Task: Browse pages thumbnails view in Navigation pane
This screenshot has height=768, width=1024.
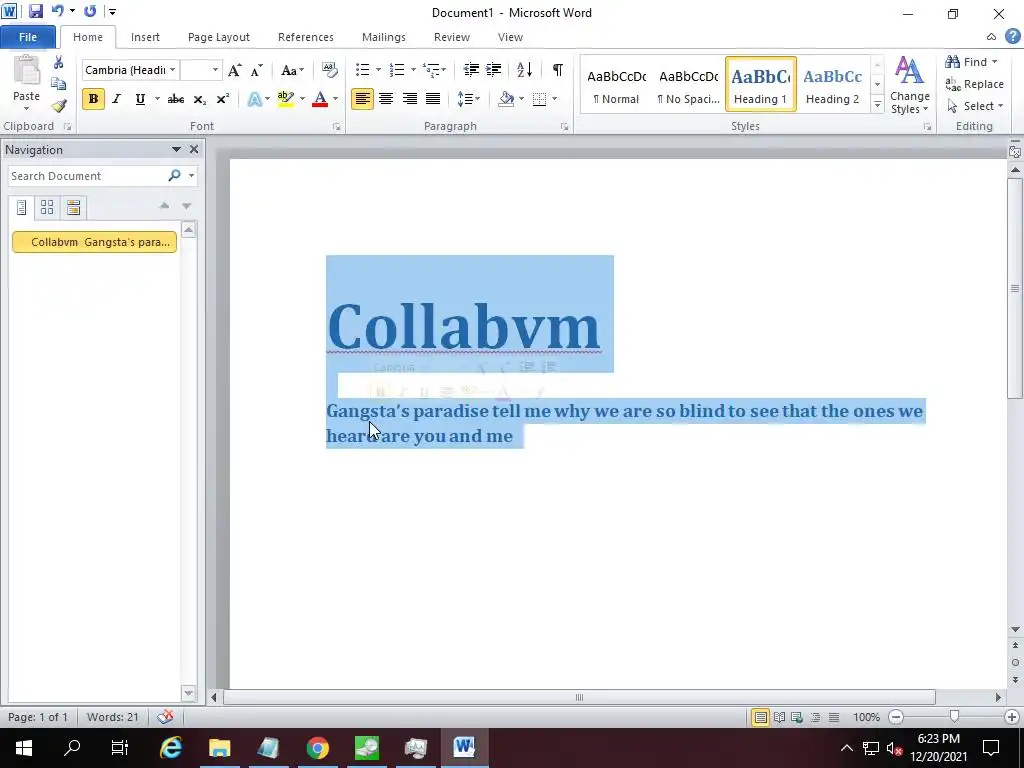Action: pyautogui.click(x=47, y=208)
